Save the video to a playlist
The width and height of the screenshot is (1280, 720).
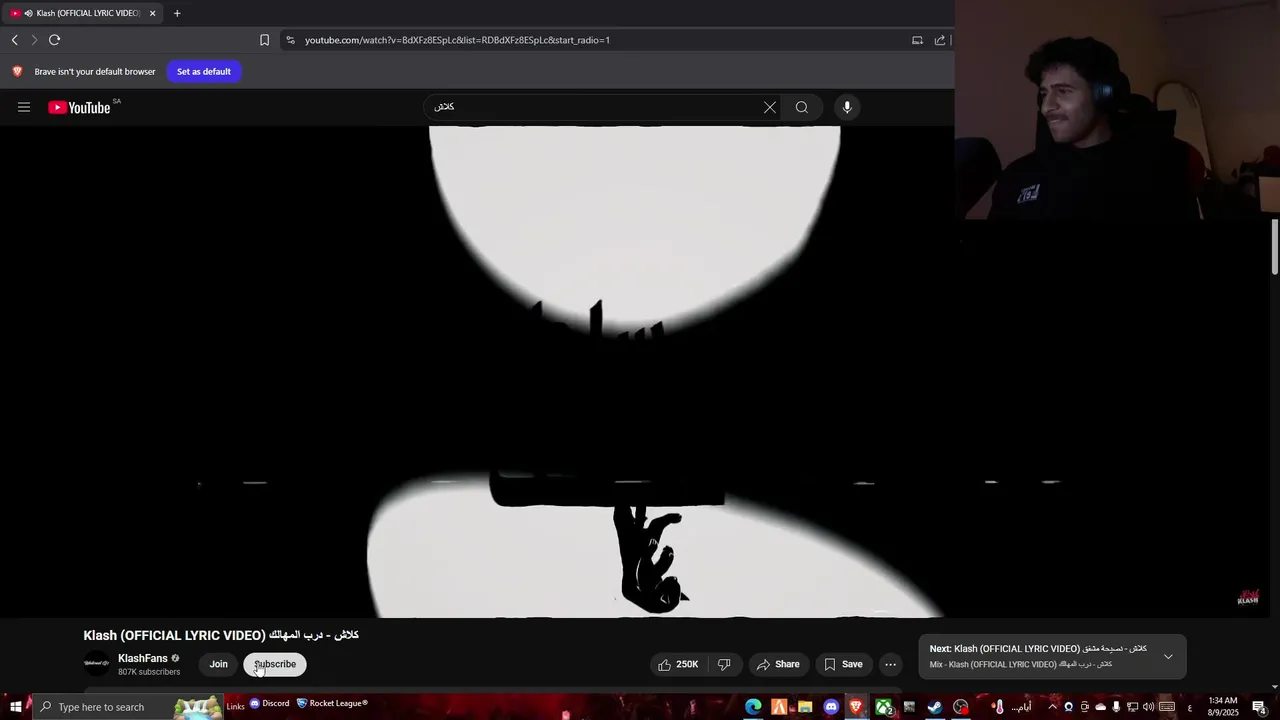[843, 664]
